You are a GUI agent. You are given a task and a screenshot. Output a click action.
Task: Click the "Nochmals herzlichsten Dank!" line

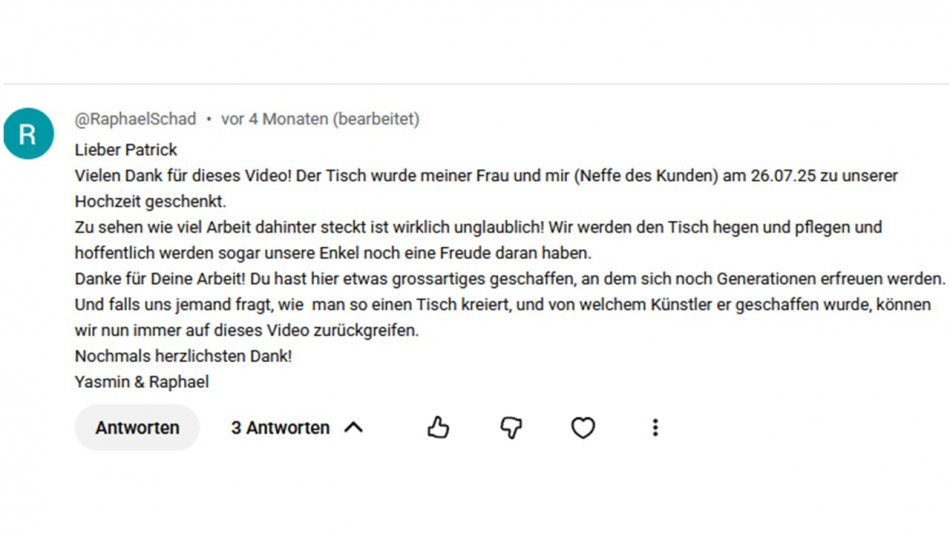click(x=183, y=356)
